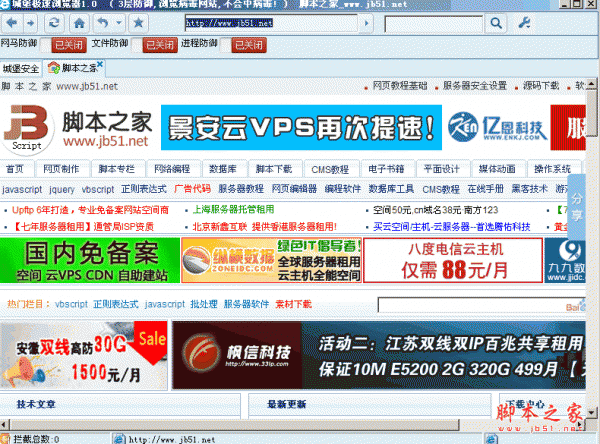
Task: Select 操作系统 navigation tab
Action: [x=553, y=169]
